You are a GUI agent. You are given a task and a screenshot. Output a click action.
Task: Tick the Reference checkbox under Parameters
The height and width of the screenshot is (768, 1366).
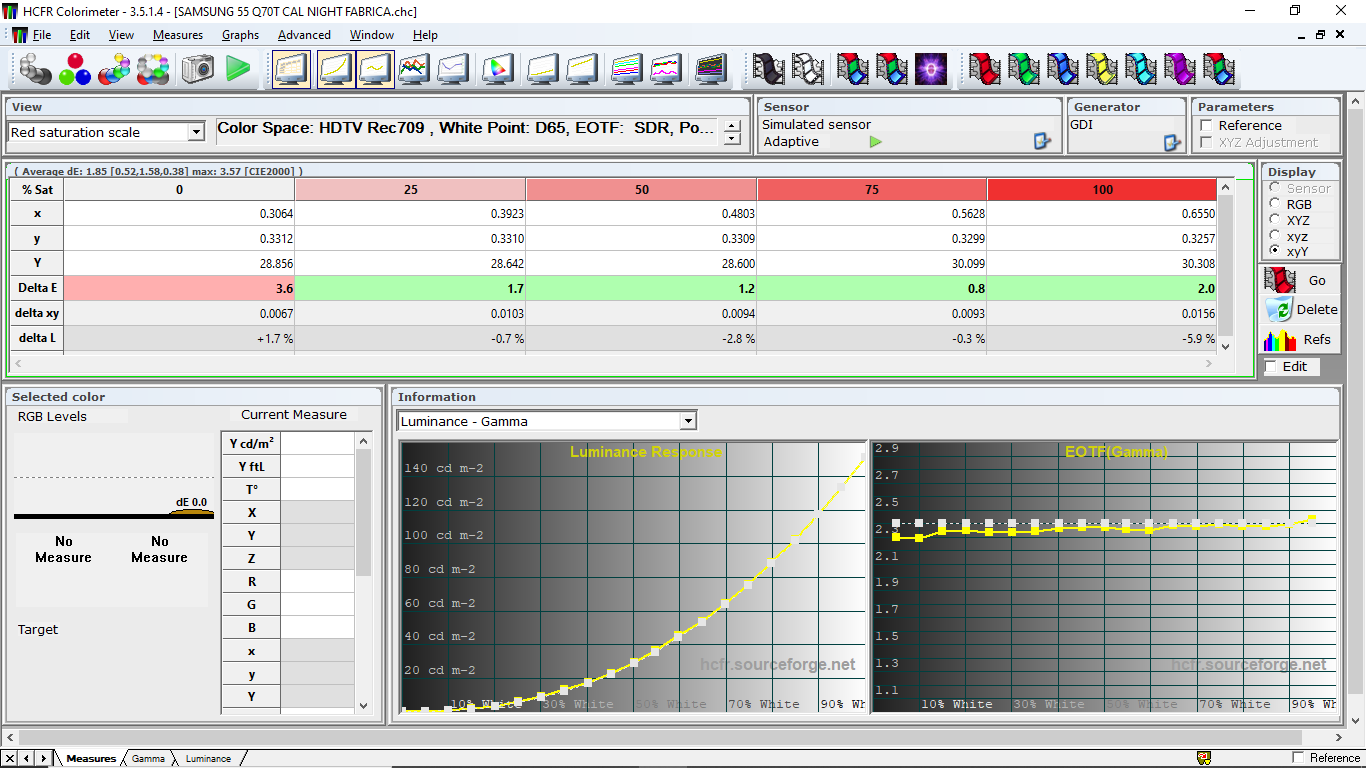[1206, 125]
